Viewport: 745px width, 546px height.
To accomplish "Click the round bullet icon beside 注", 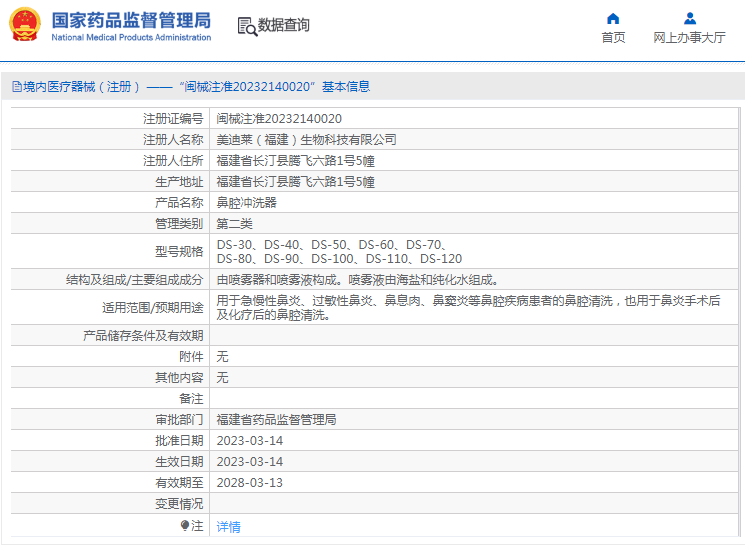I will (185, 525).
